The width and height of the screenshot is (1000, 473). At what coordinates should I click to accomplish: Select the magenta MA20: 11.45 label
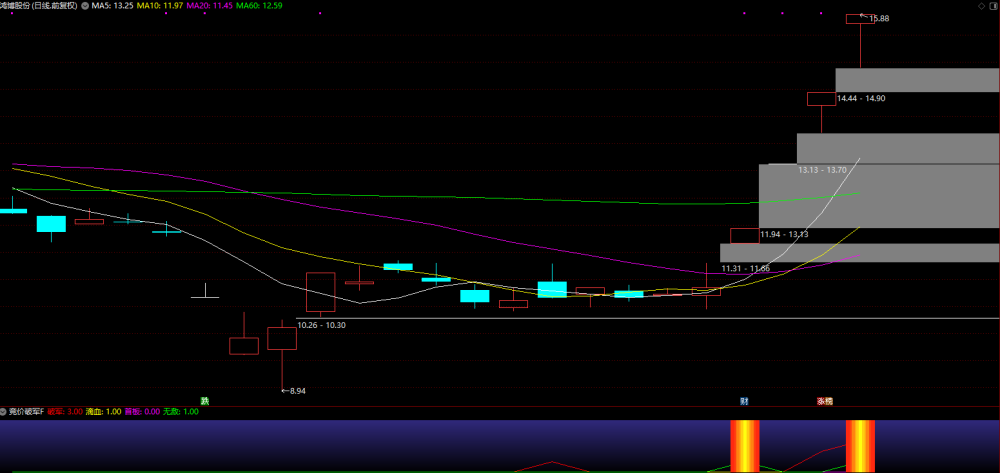(x=209, y=6)
